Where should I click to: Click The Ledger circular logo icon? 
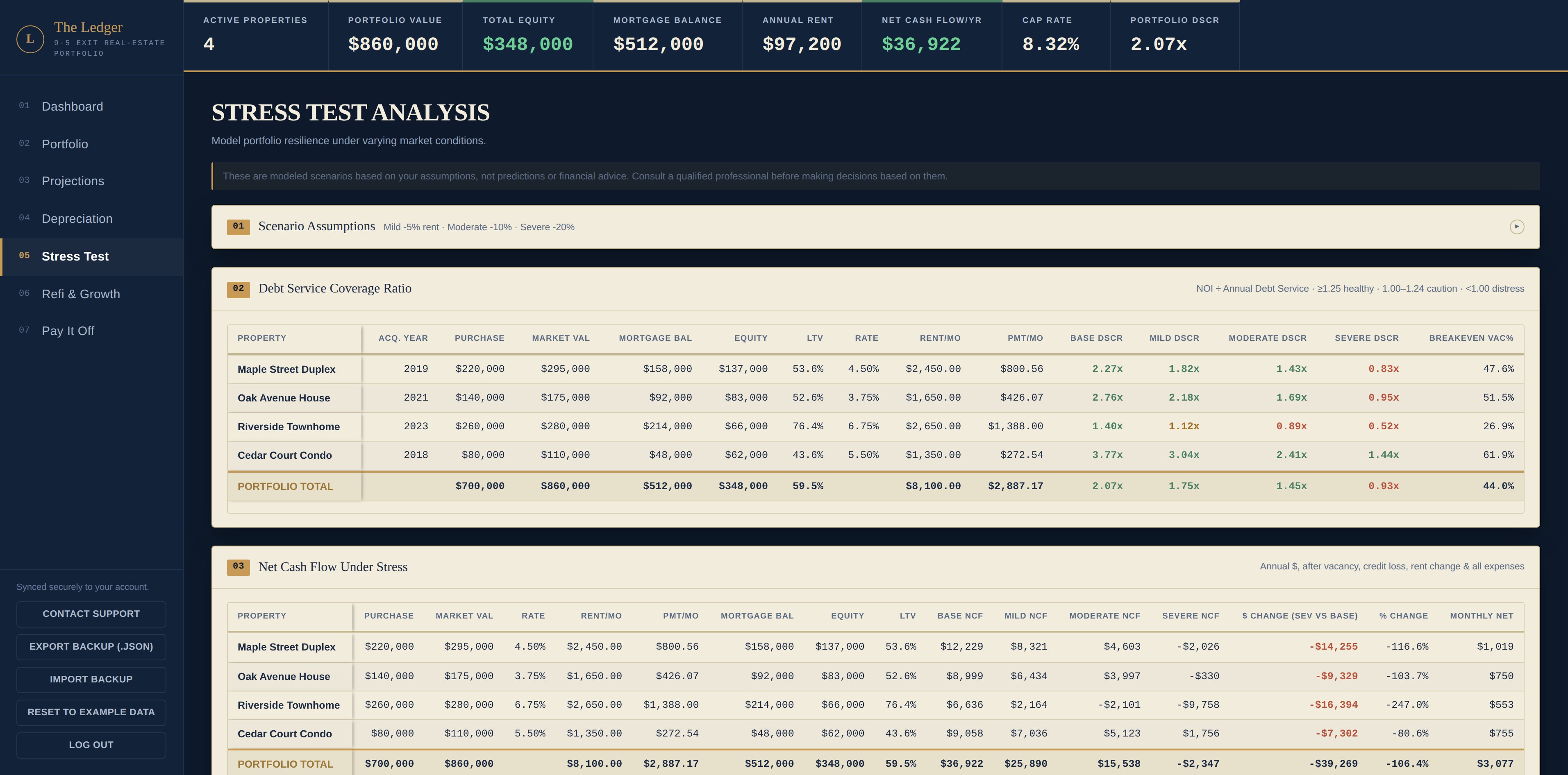click(x=30, y=39)
